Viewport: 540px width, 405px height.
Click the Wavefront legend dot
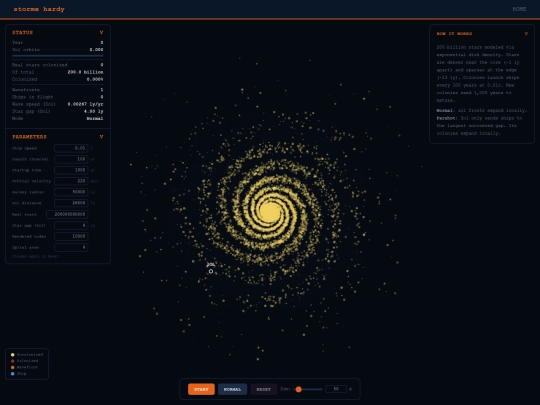click(13, 367)
